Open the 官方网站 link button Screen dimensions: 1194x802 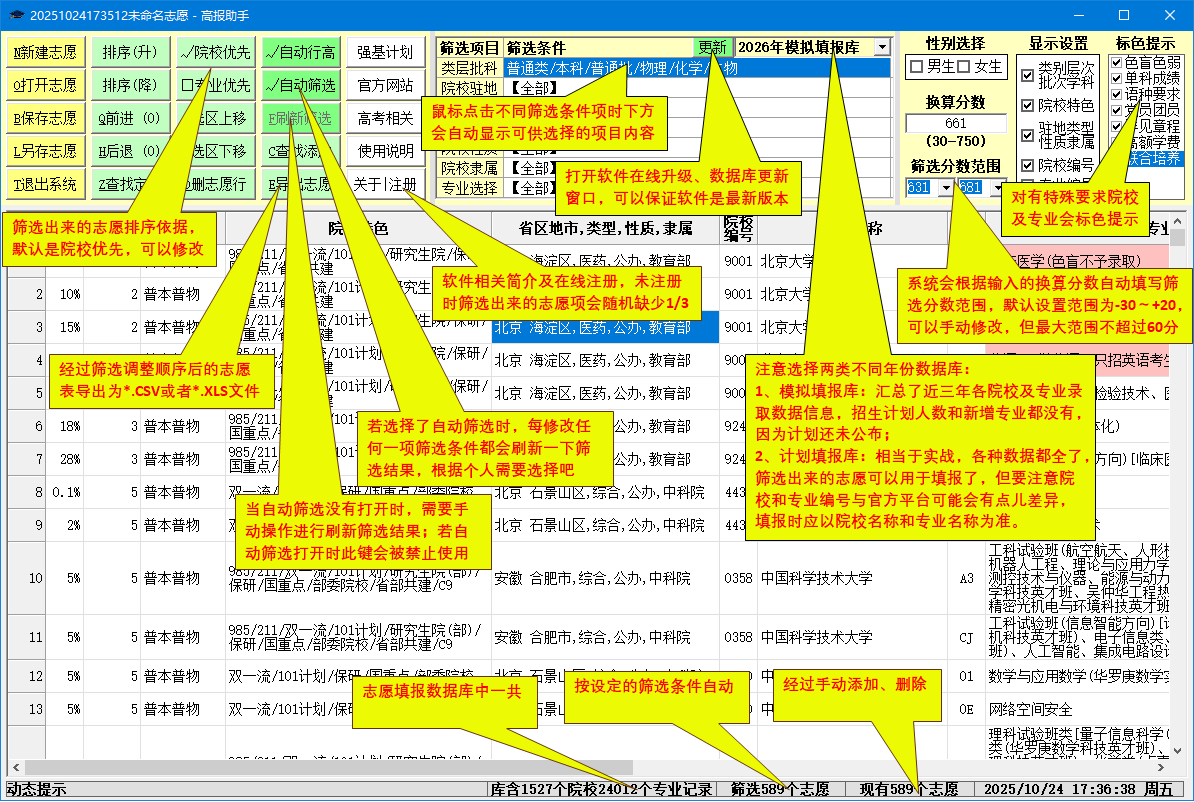pos(385,85)
